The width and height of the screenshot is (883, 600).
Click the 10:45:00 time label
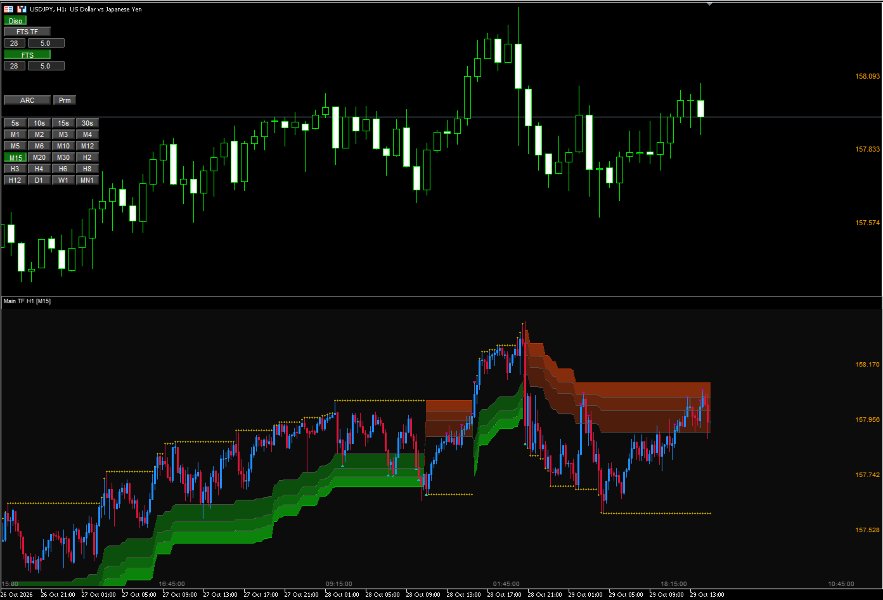coord(841,584)
